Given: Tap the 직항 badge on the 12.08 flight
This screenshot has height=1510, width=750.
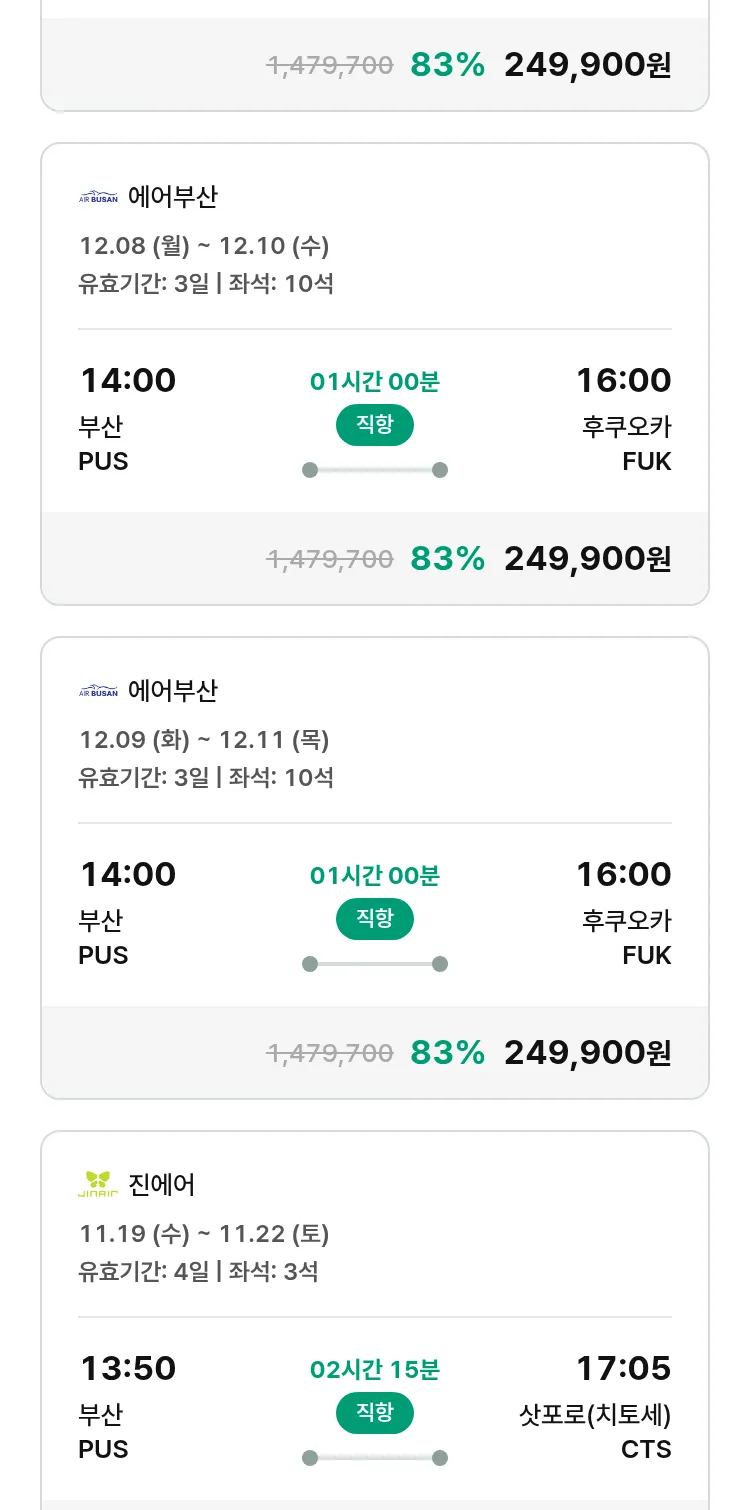Looking at the screenshot, I should [x=374, y=425].
